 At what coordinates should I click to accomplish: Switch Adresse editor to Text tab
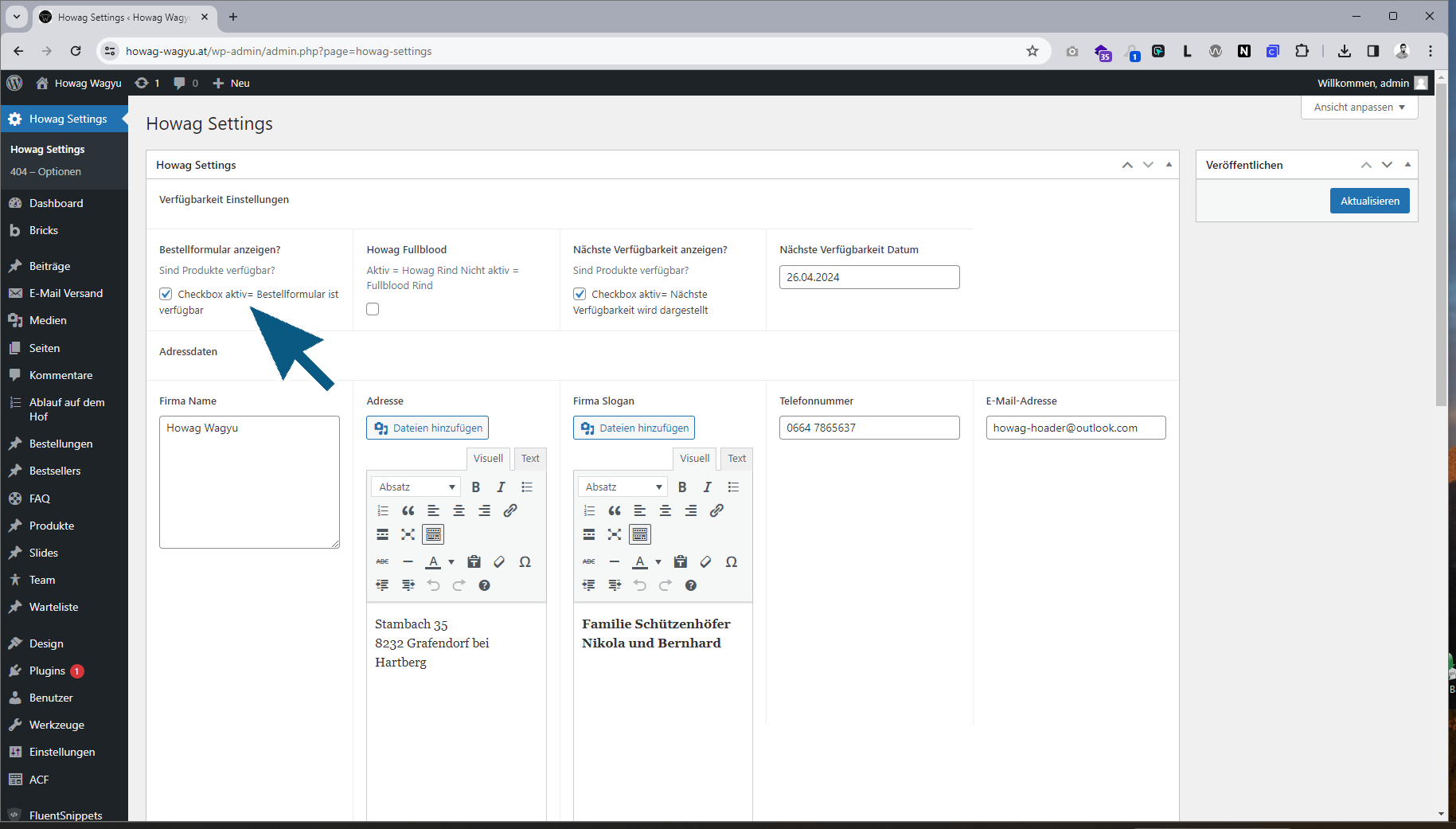tap(530, 459)
